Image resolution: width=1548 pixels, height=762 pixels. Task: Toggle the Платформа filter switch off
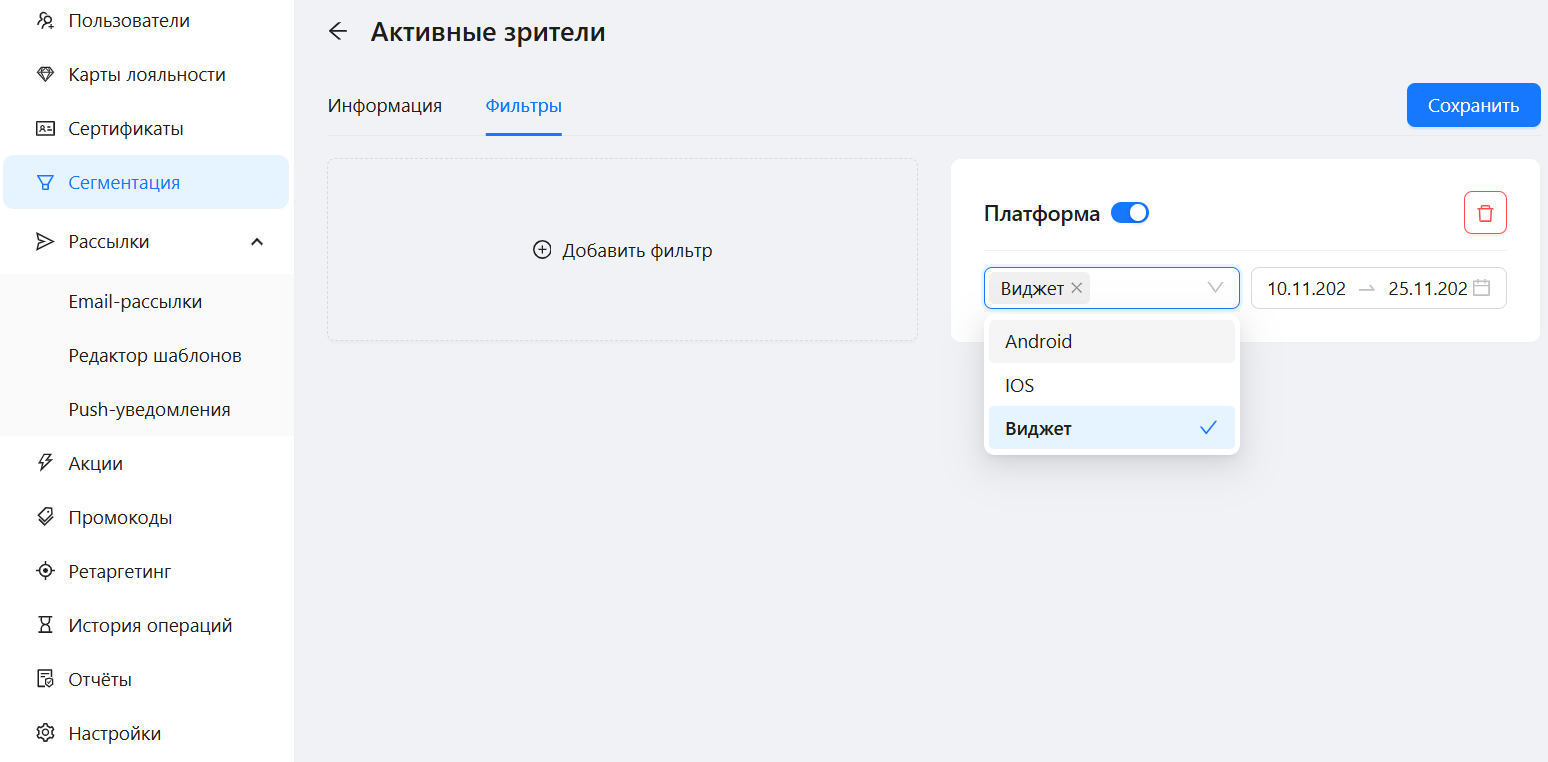click(x=1130, y=213)
